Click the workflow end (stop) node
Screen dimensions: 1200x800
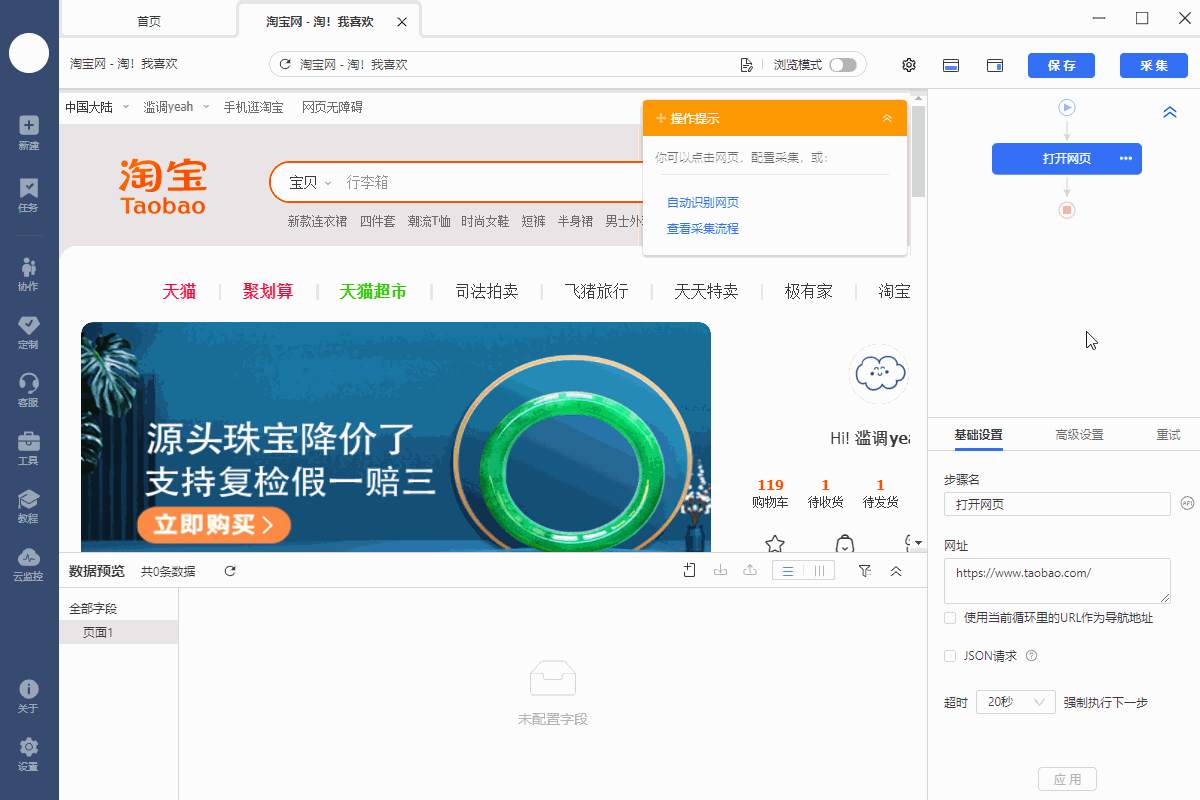point(1067,210)
